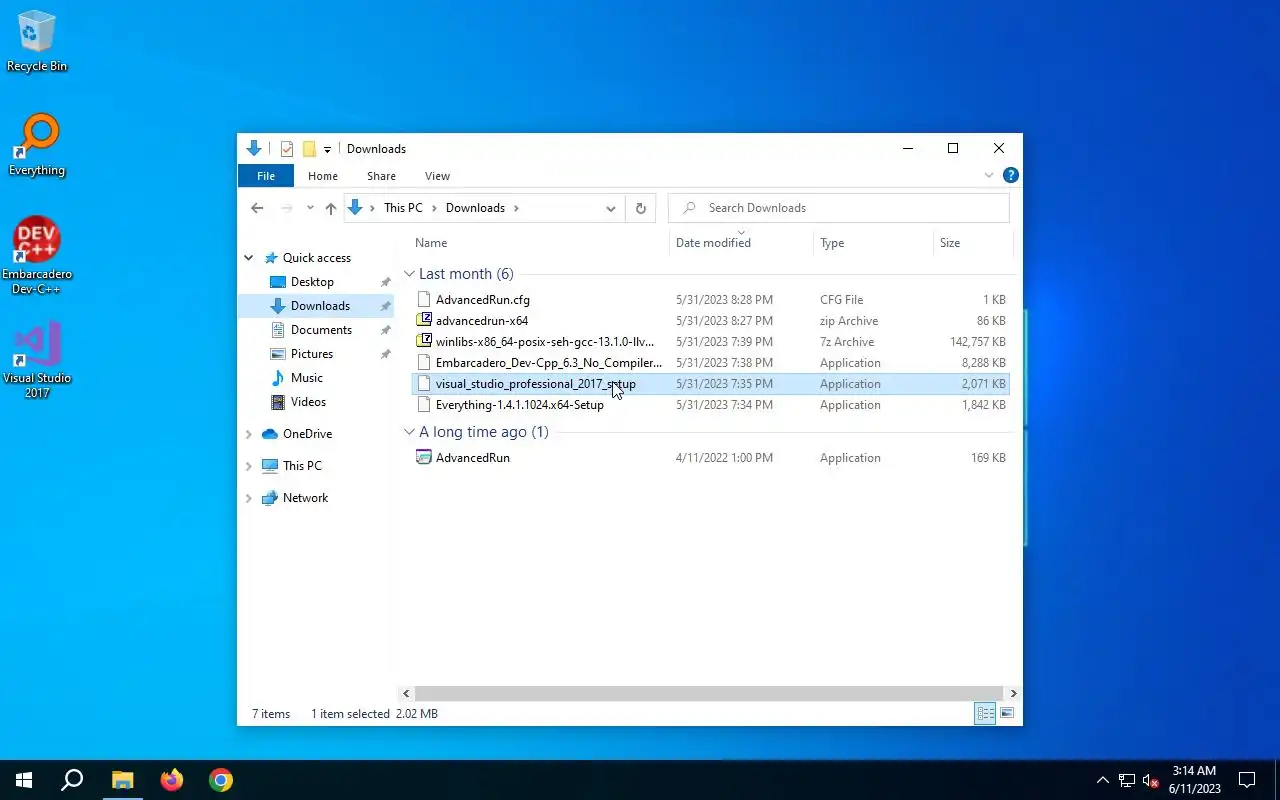The height and width of the screenshot is (800, 1280).
Task: Show hidden system tray icons
Action: click(1103, 780)
